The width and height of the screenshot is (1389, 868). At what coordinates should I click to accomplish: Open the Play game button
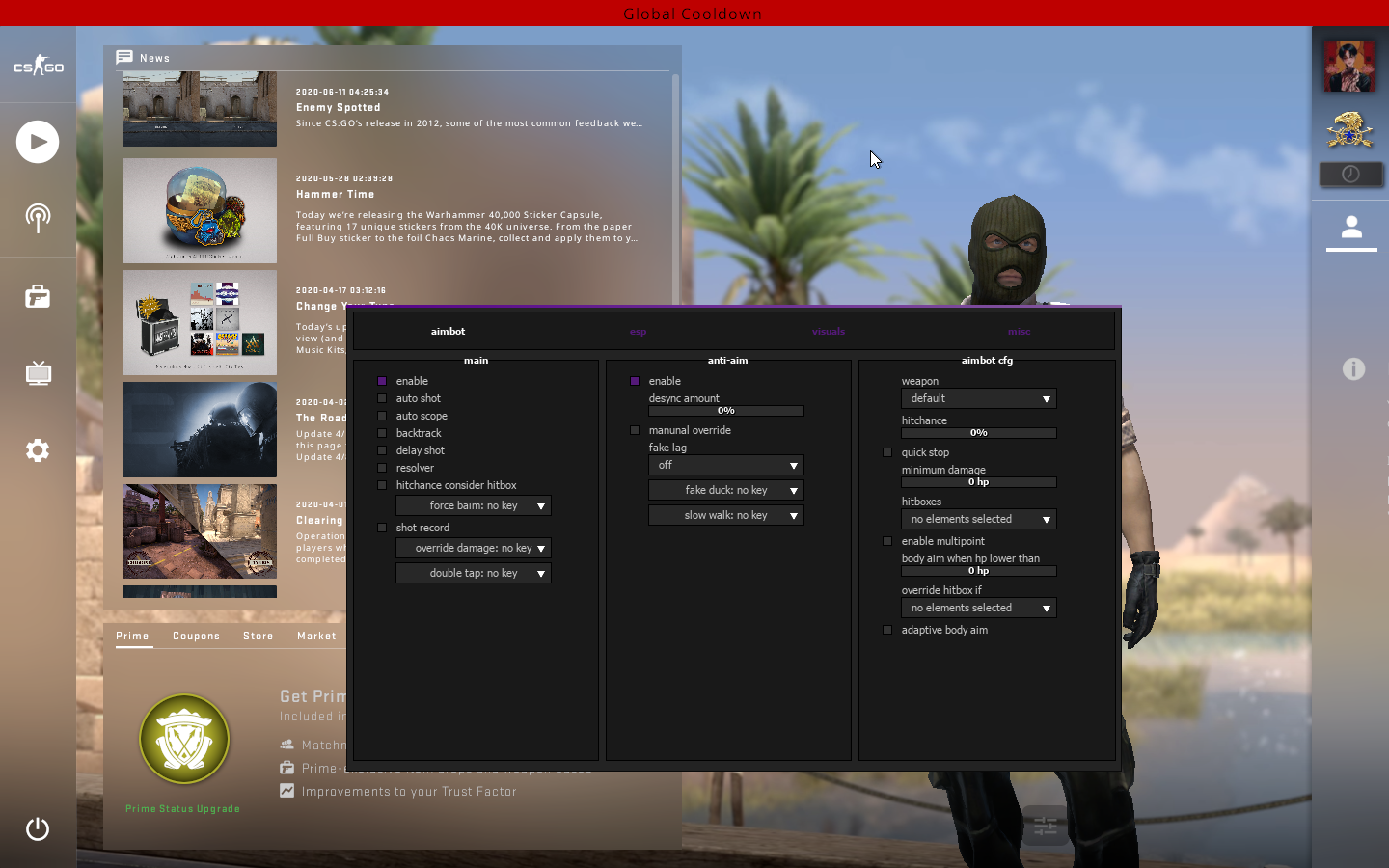tap(38, 142)
